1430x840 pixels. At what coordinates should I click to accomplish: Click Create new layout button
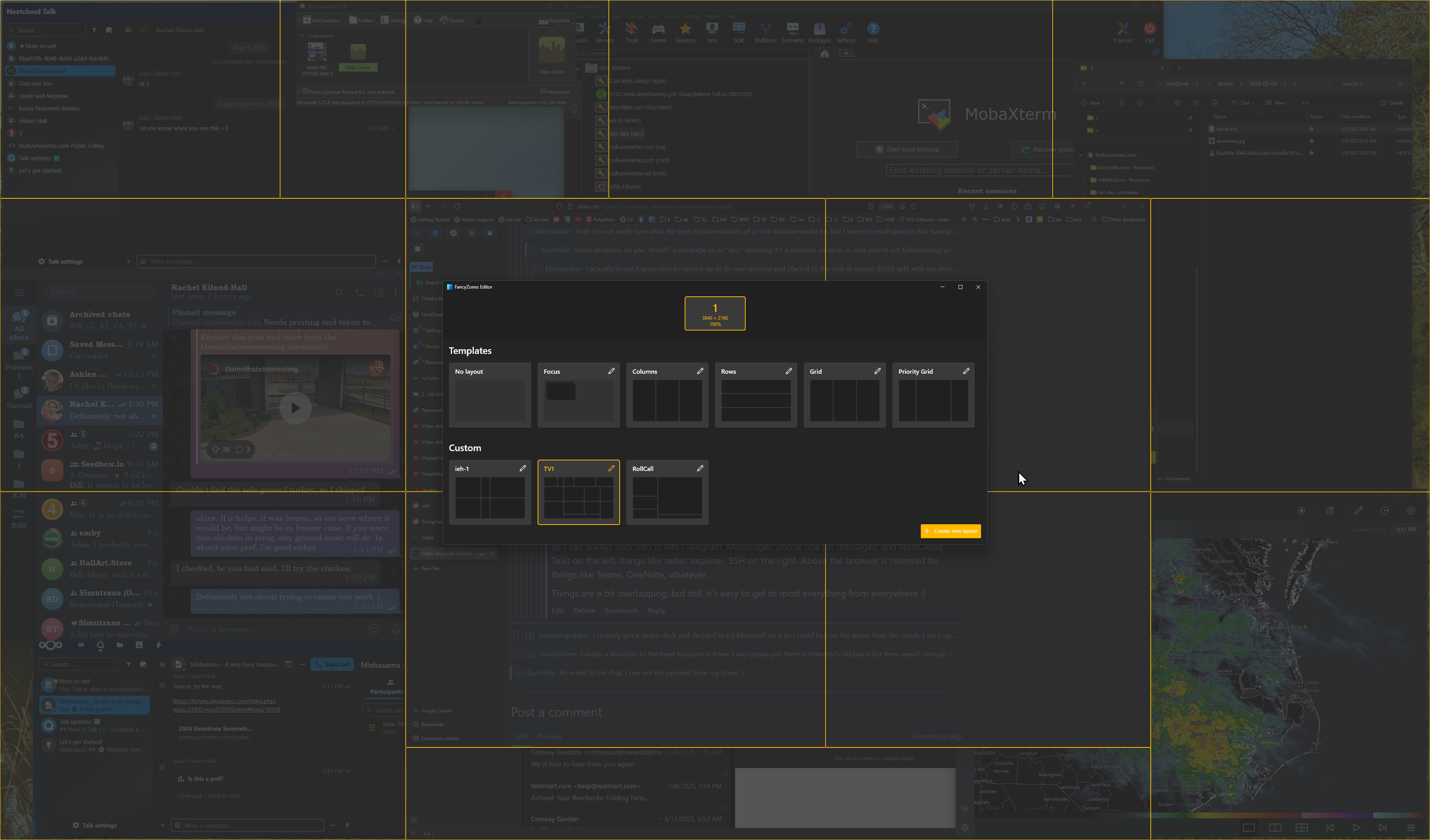(x=950, y=531)
